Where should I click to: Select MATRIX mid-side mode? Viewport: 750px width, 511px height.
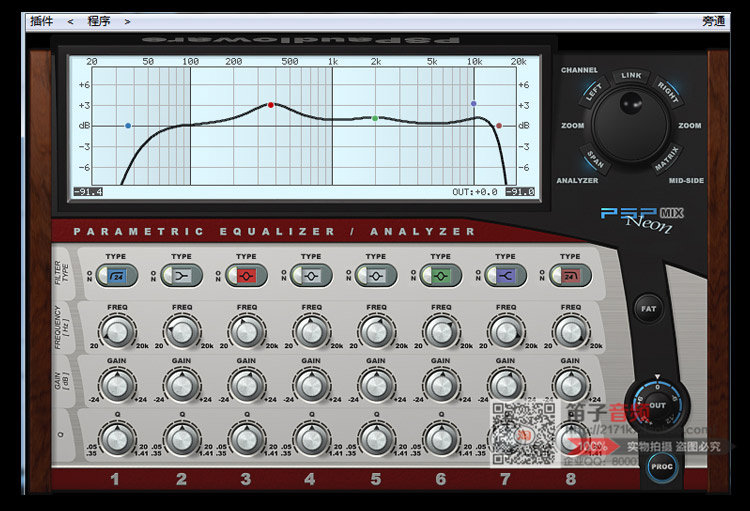click(x=667, y=158)
